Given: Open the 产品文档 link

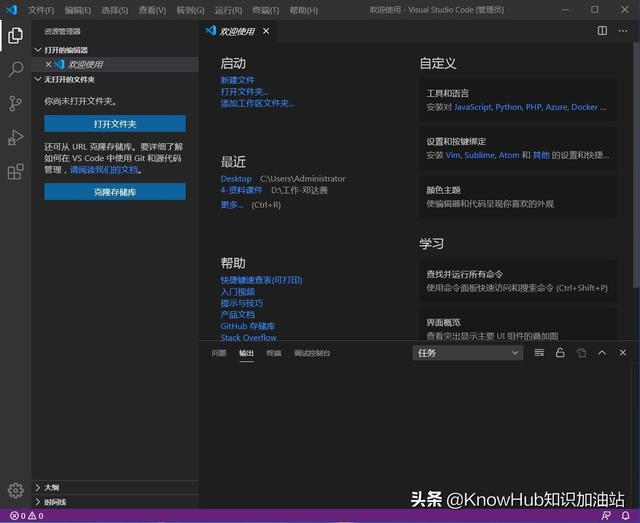Looking at the screenshot, I should pos(238,315).
